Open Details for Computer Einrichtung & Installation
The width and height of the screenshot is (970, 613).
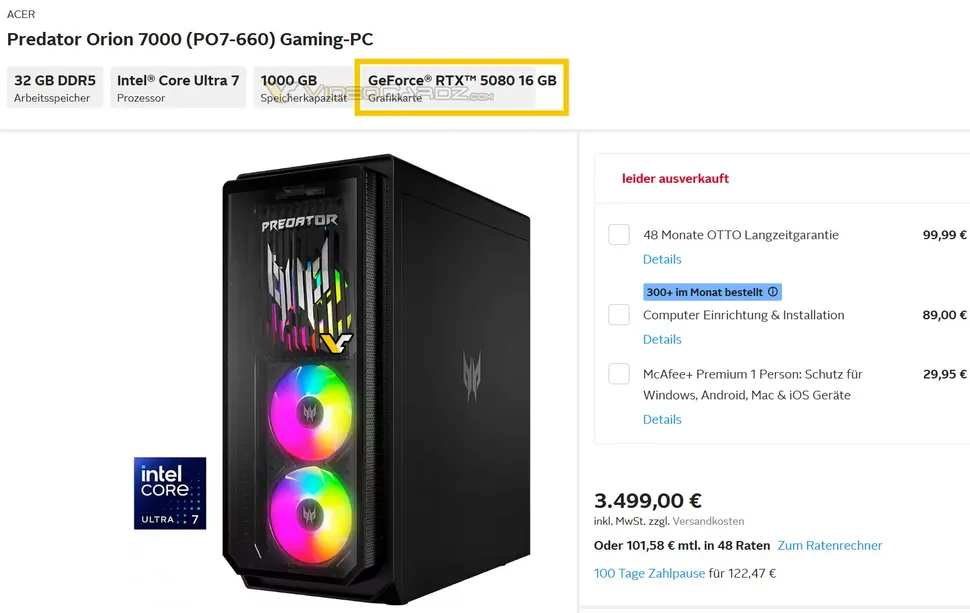[662, 339]
